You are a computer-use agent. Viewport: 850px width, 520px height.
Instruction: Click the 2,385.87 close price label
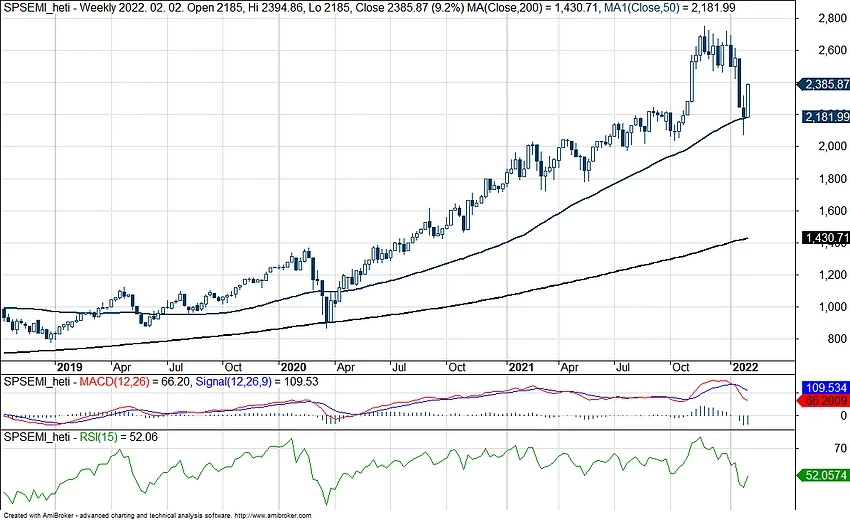[x=824, y=84]
